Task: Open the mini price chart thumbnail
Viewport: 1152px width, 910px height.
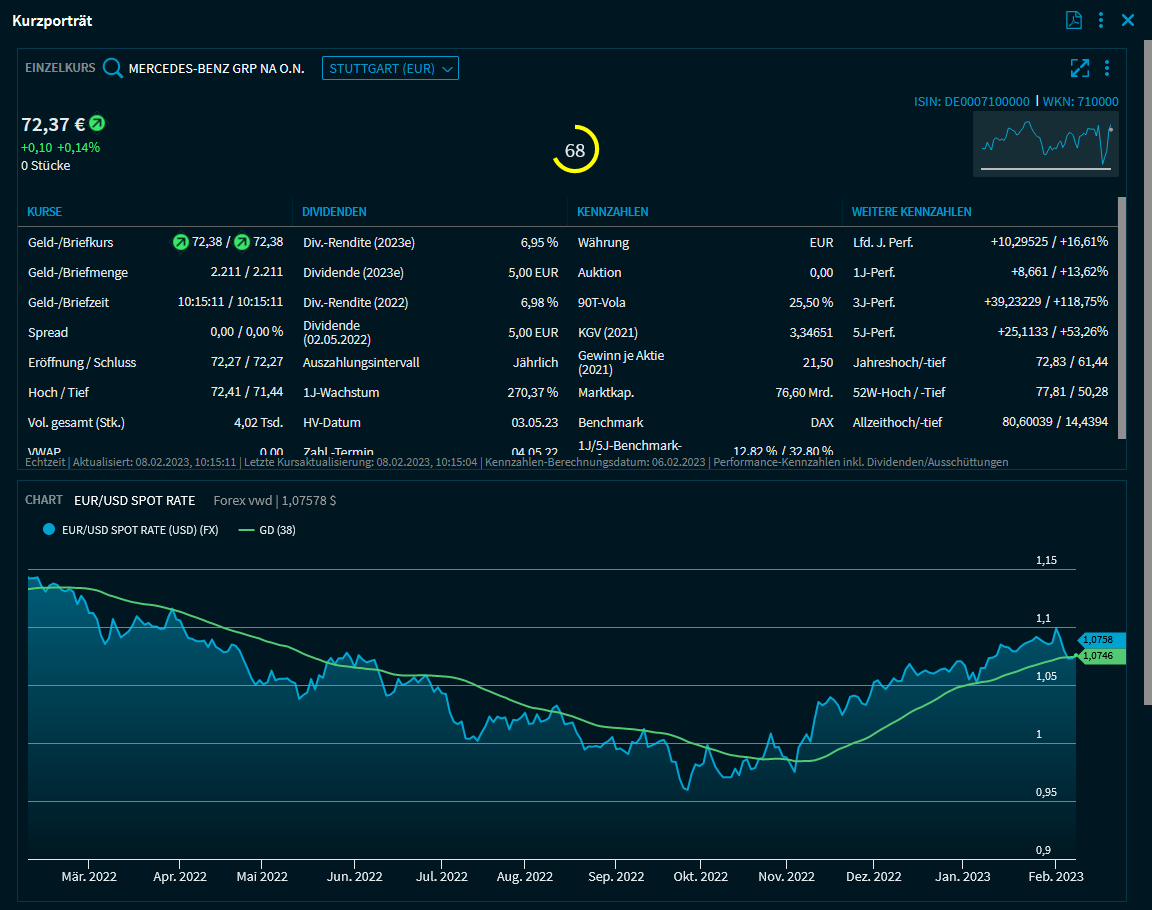Action: click(x=1045, y=143)
